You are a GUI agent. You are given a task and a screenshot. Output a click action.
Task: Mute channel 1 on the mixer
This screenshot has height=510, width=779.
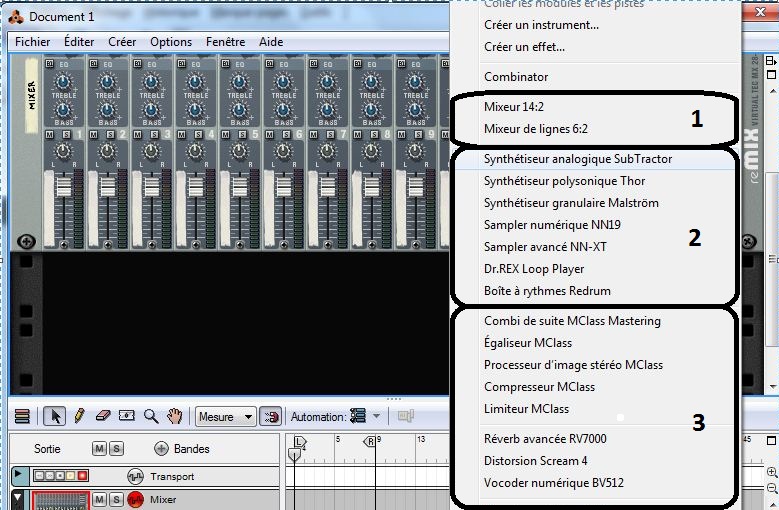(50, 134)
